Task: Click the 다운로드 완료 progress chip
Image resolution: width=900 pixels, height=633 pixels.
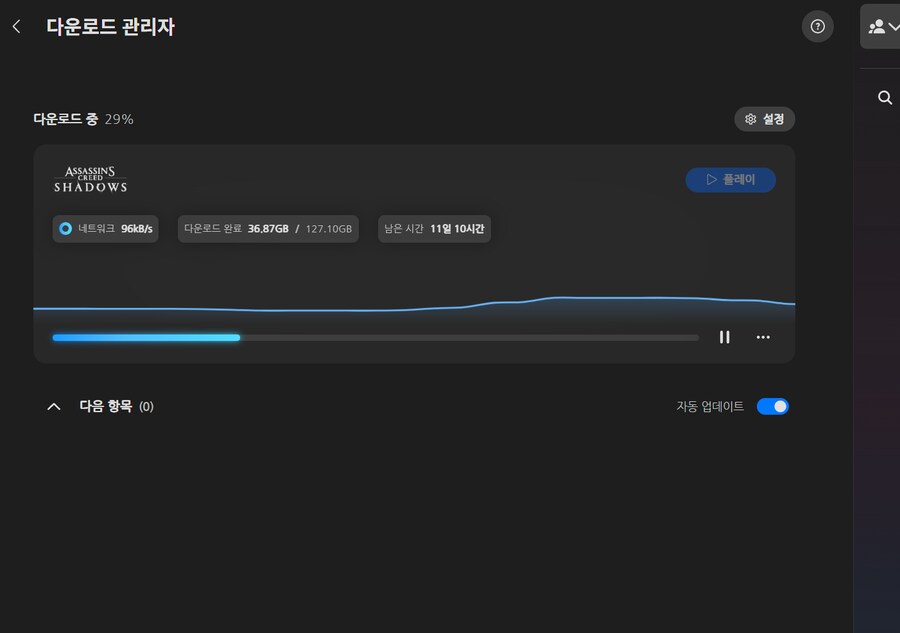Action: (268, 228)
